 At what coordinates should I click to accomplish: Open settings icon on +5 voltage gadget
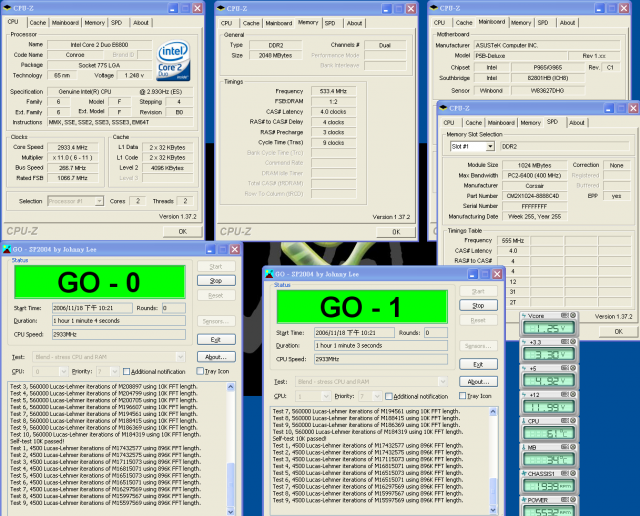point(565,368)
